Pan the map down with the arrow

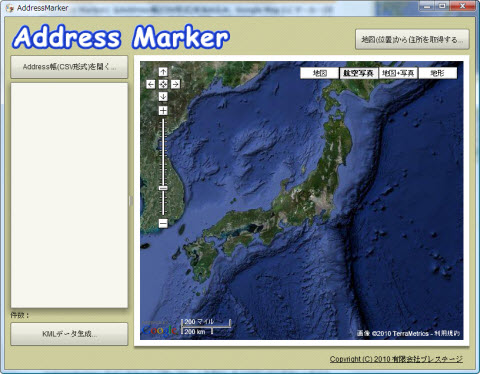(163, 96)
